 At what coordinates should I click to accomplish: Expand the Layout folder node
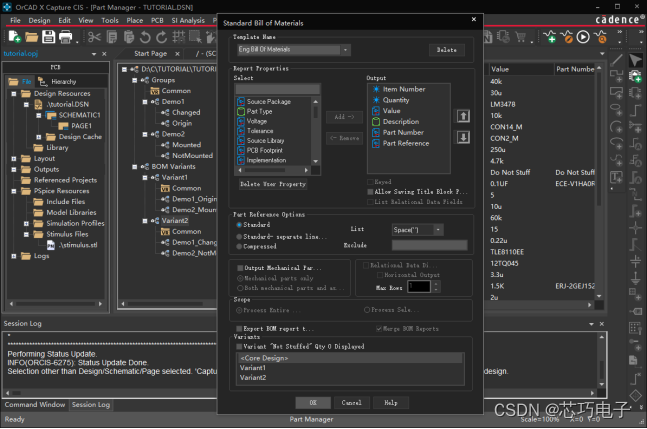point(14,158)
